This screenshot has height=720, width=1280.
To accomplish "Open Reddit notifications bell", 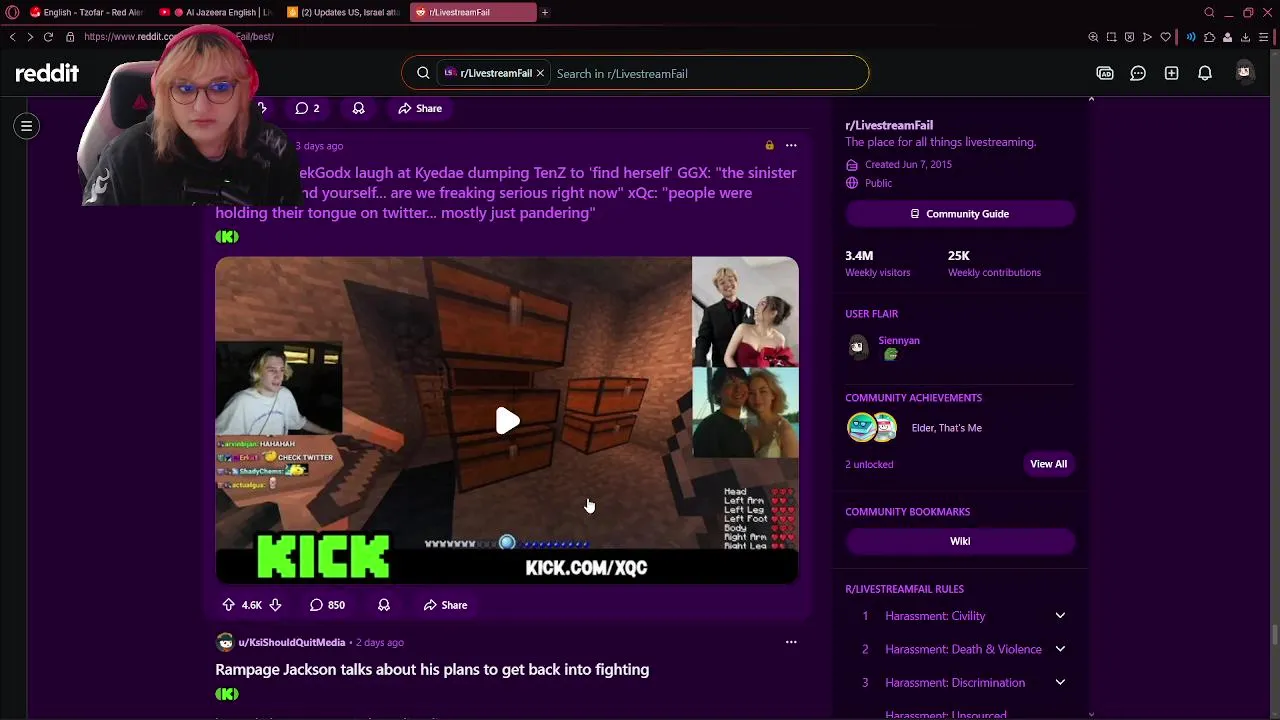I will [x=1205, y=73].
